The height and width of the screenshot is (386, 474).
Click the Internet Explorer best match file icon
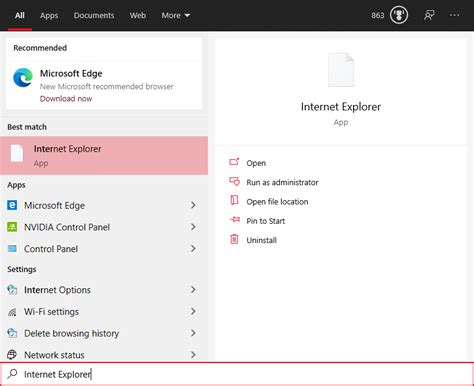[17, 153]
